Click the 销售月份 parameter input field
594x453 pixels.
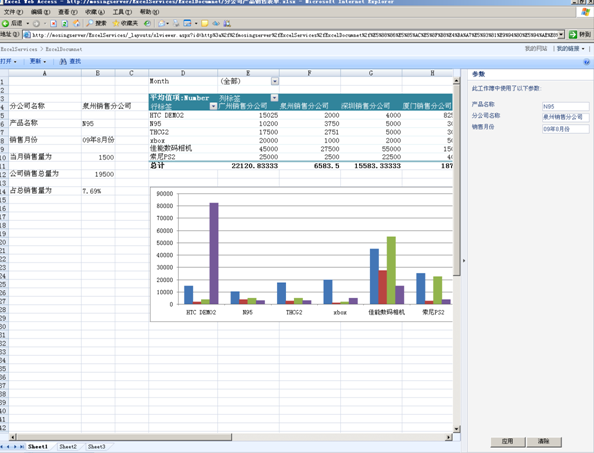tap(566, 129)
